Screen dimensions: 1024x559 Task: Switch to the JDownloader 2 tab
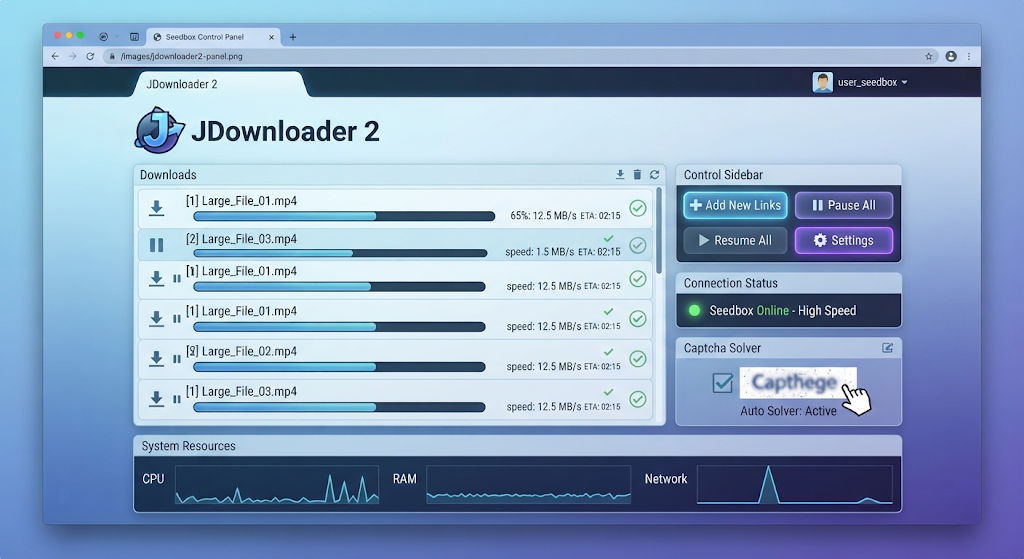pyautogui.click(x=219, y=84)
